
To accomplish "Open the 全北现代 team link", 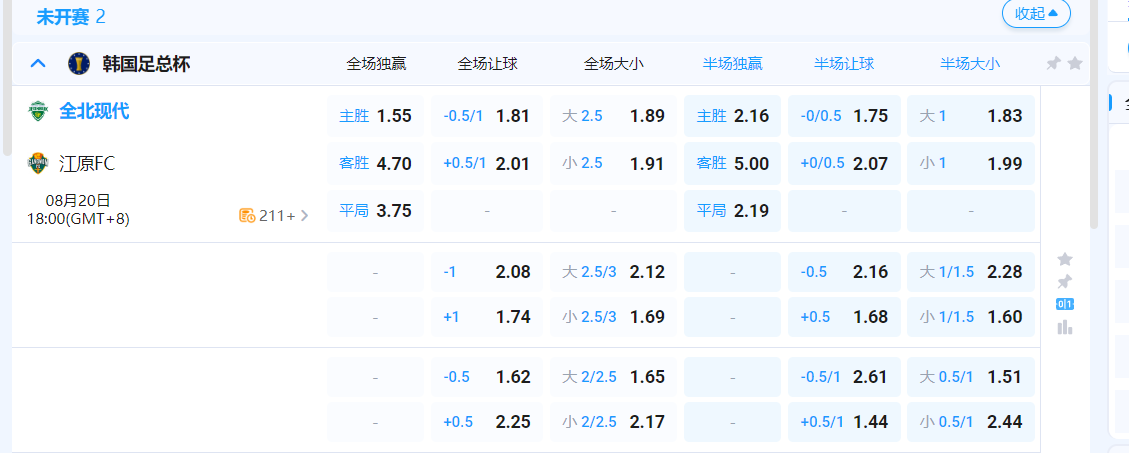I will [94, 111].
